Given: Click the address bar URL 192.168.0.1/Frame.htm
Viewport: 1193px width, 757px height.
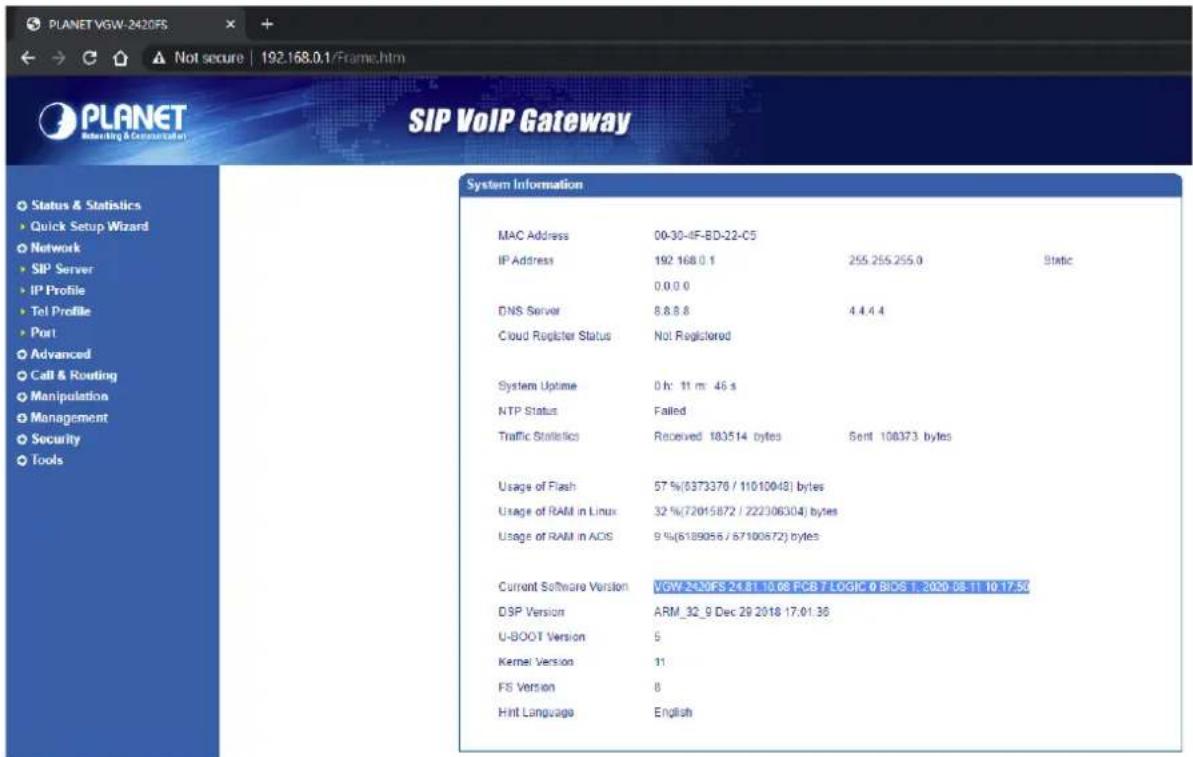Looking at the screenshot, I should click(332, 58).
